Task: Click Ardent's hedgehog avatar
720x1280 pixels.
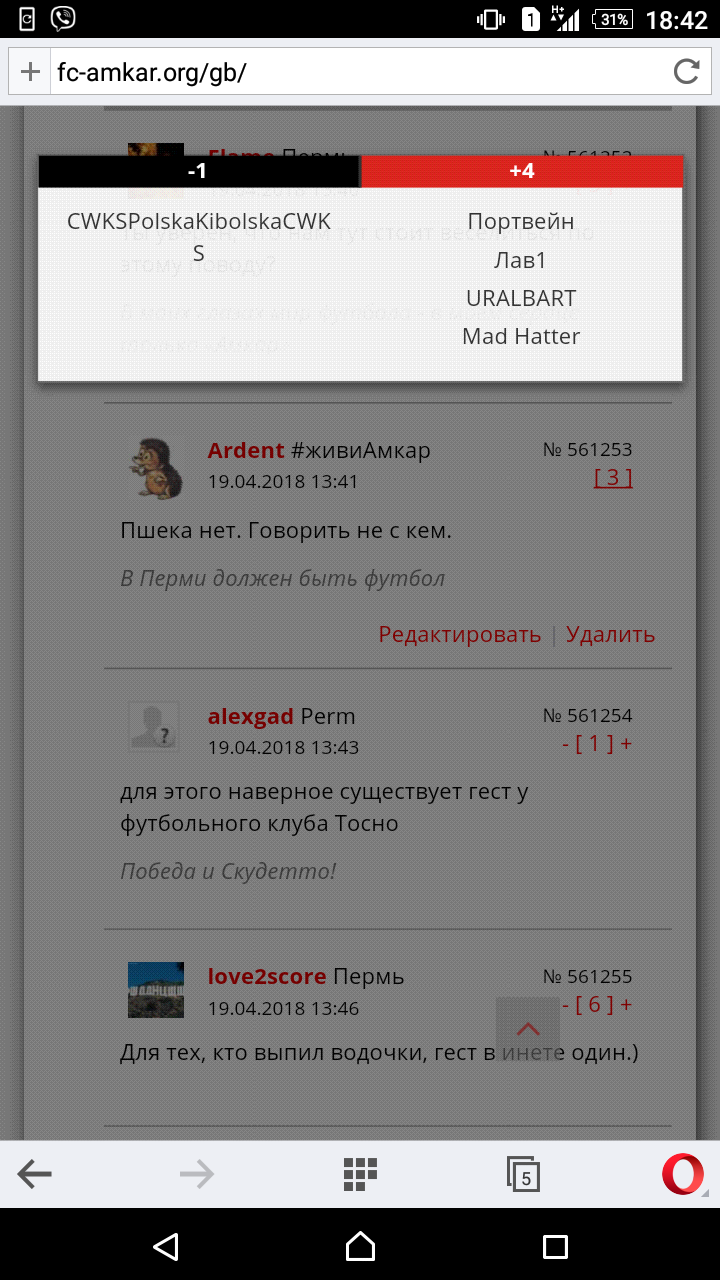Action: 154,467
